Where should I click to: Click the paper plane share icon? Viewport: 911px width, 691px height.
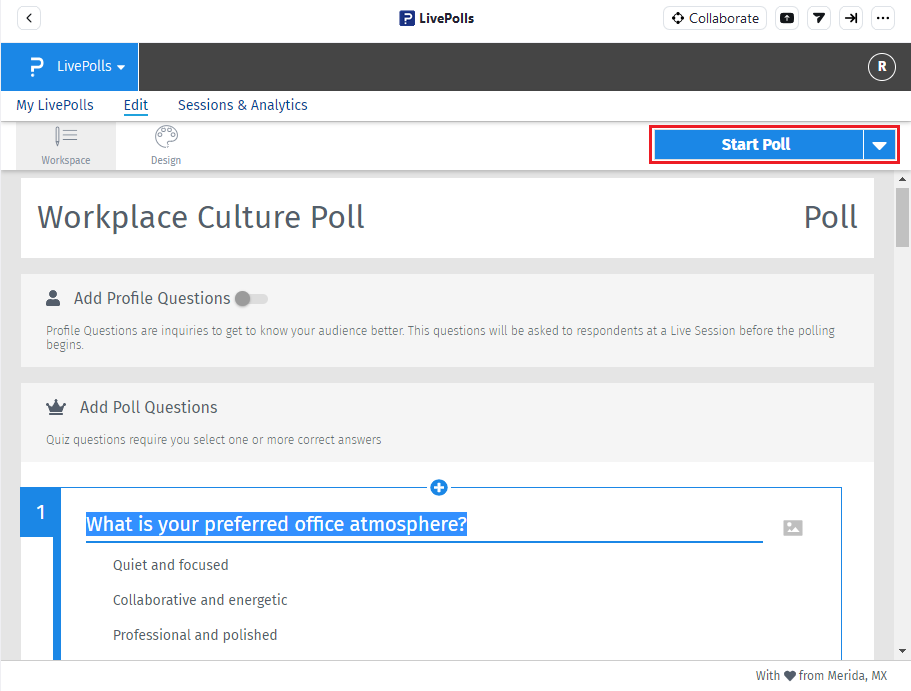pos(819,17)
